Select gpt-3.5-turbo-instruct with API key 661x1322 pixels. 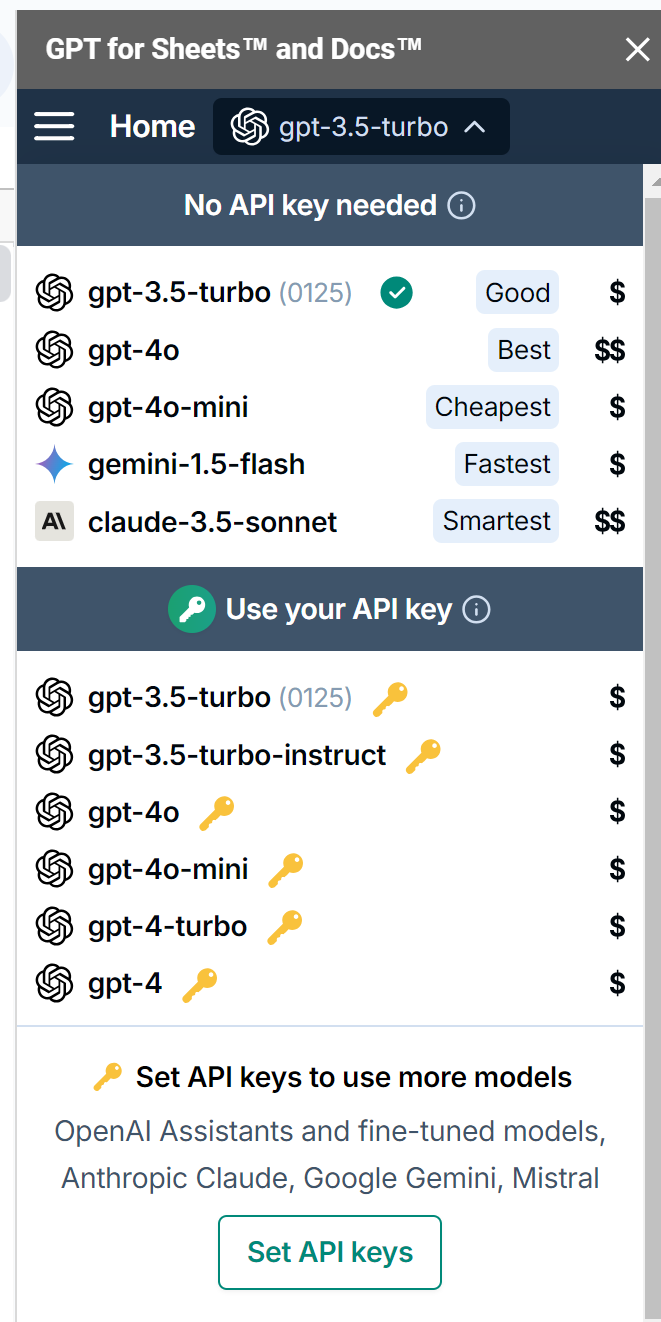(330, 755)
